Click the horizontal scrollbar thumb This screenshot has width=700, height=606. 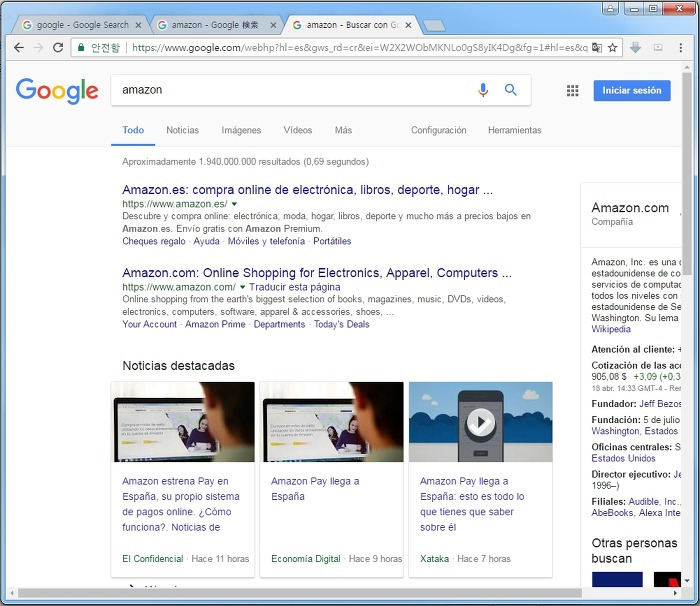300,593
